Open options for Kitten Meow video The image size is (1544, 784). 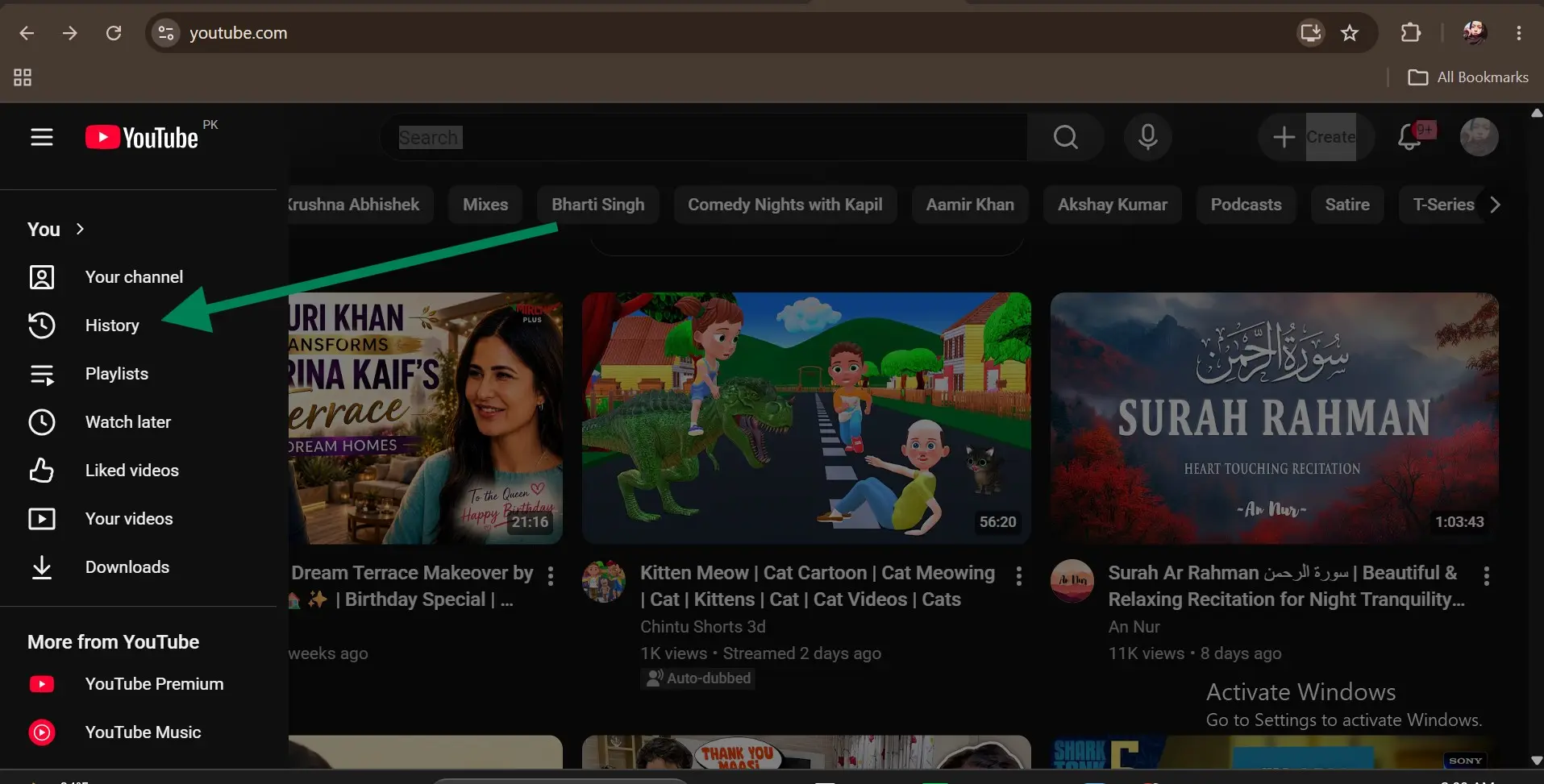pyautogui.click(x=1019, y=575)
